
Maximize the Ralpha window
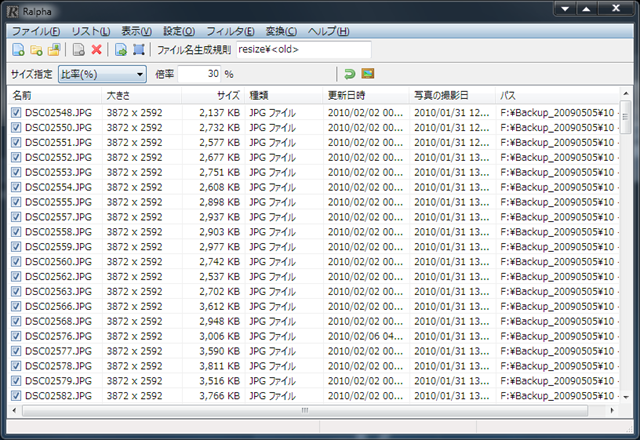(587, 9)
